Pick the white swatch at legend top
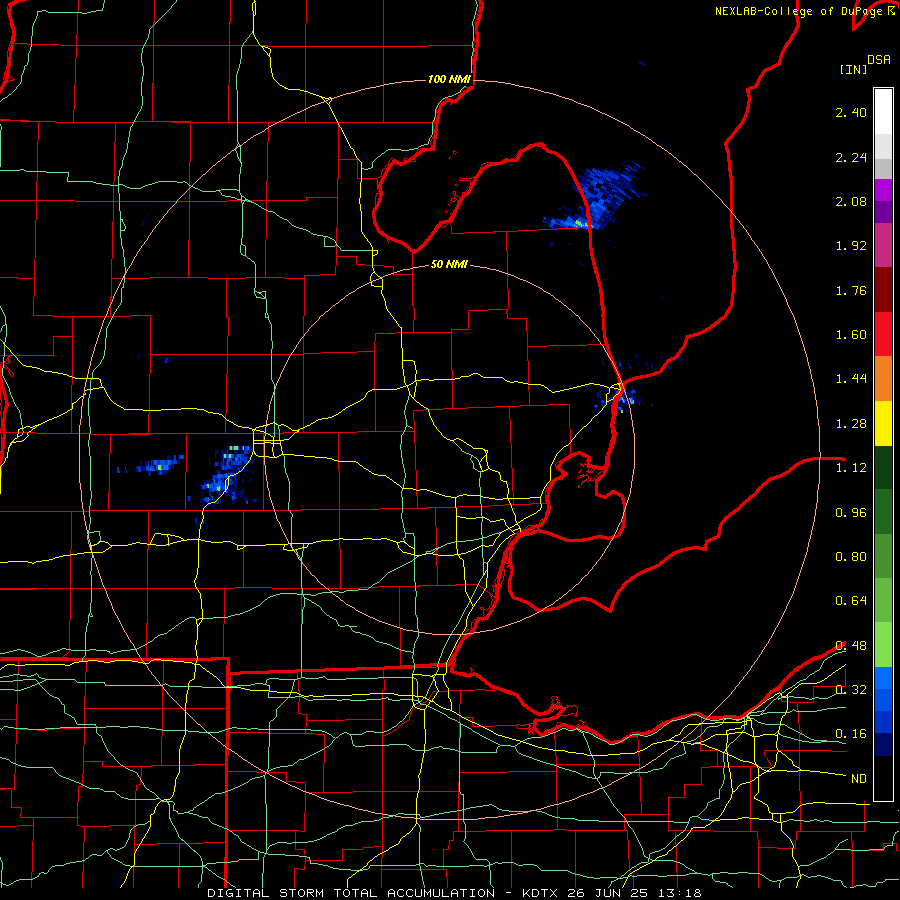 click(883, 111)
